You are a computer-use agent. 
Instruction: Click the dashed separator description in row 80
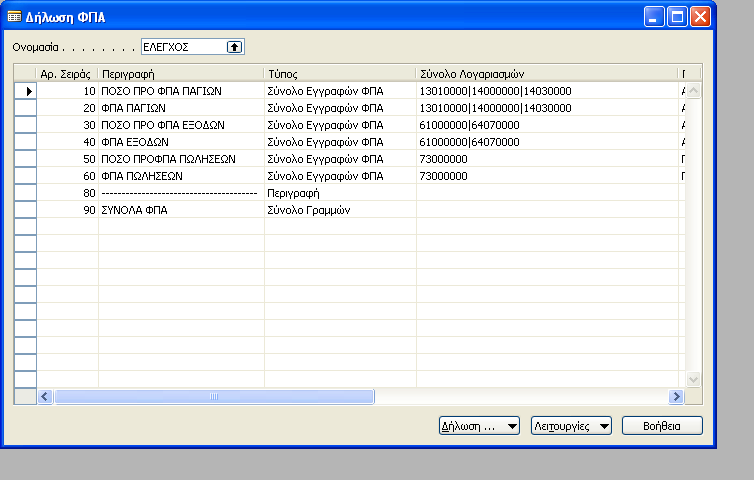(181, 193)
